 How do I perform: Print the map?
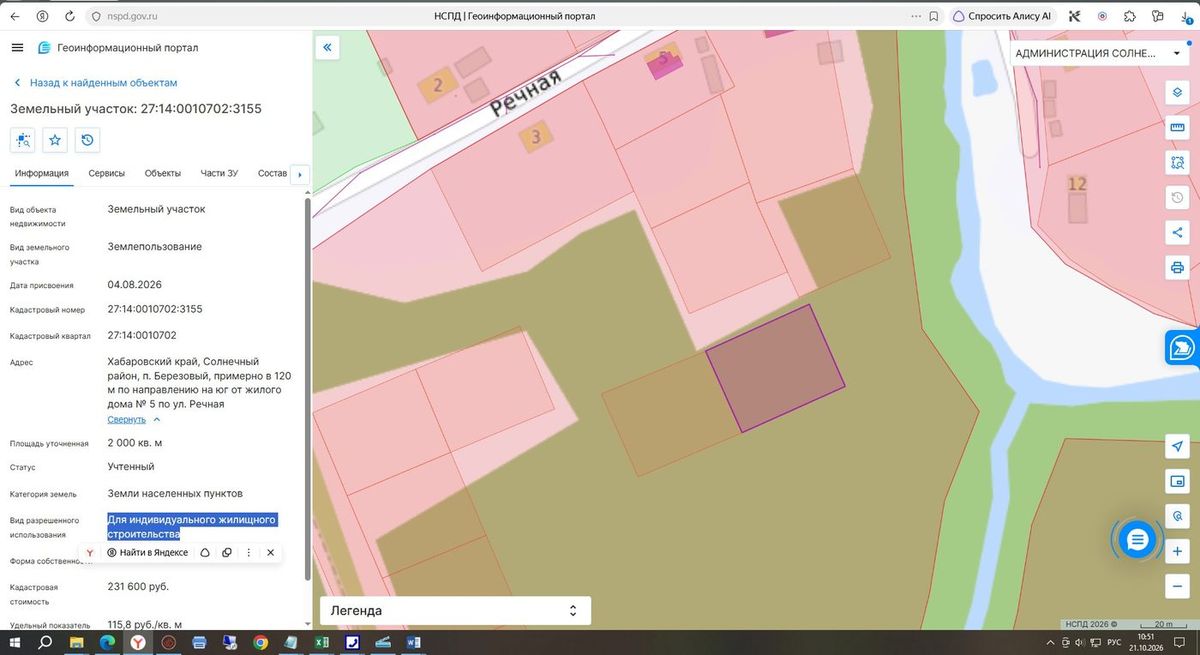point(1177,267)
